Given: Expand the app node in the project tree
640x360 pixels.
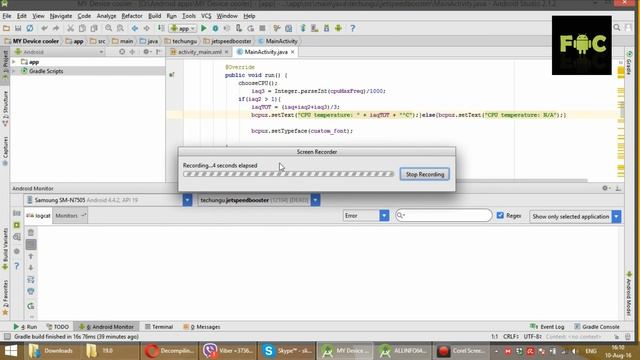Looking at the screenshot, I should coord(14,62).
